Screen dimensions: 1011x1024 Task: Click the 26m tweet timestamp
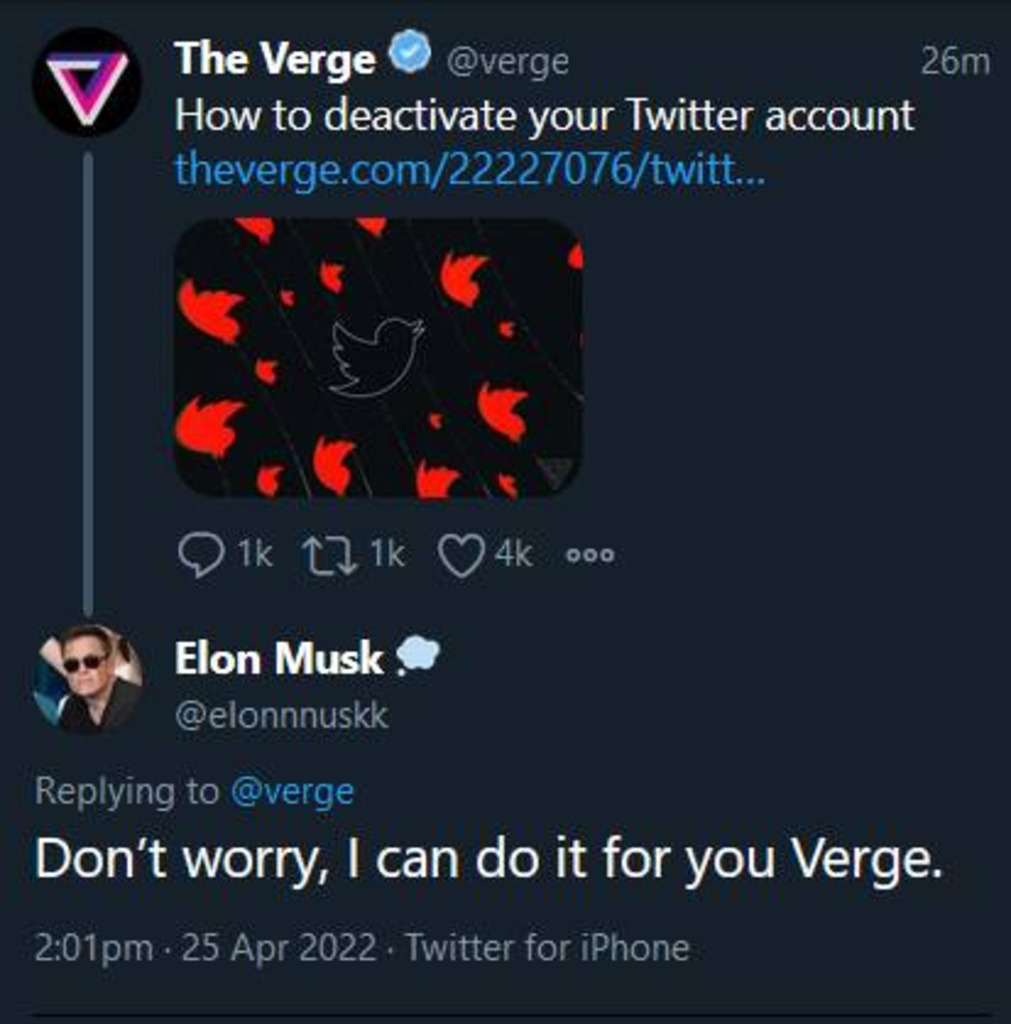click(x=954, y=62)
